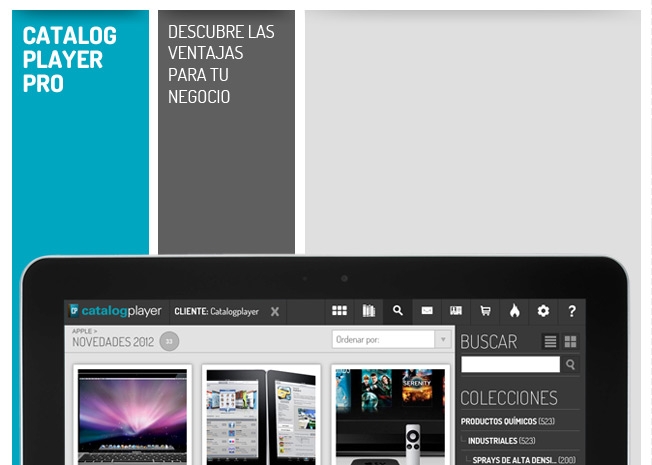
Task: Click Descubre las ventajas para tu negocio panel
Action: coord(226,132)
